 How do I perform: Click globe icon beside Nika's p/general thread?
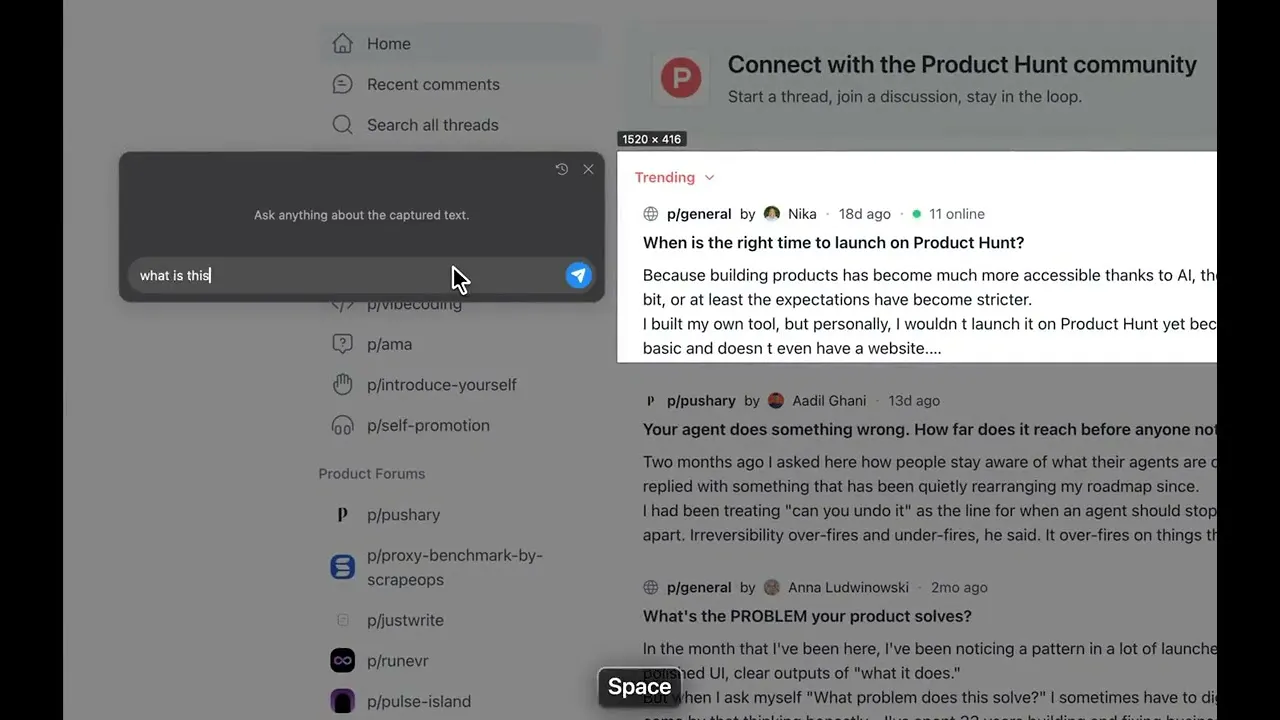tap(651, 214)
